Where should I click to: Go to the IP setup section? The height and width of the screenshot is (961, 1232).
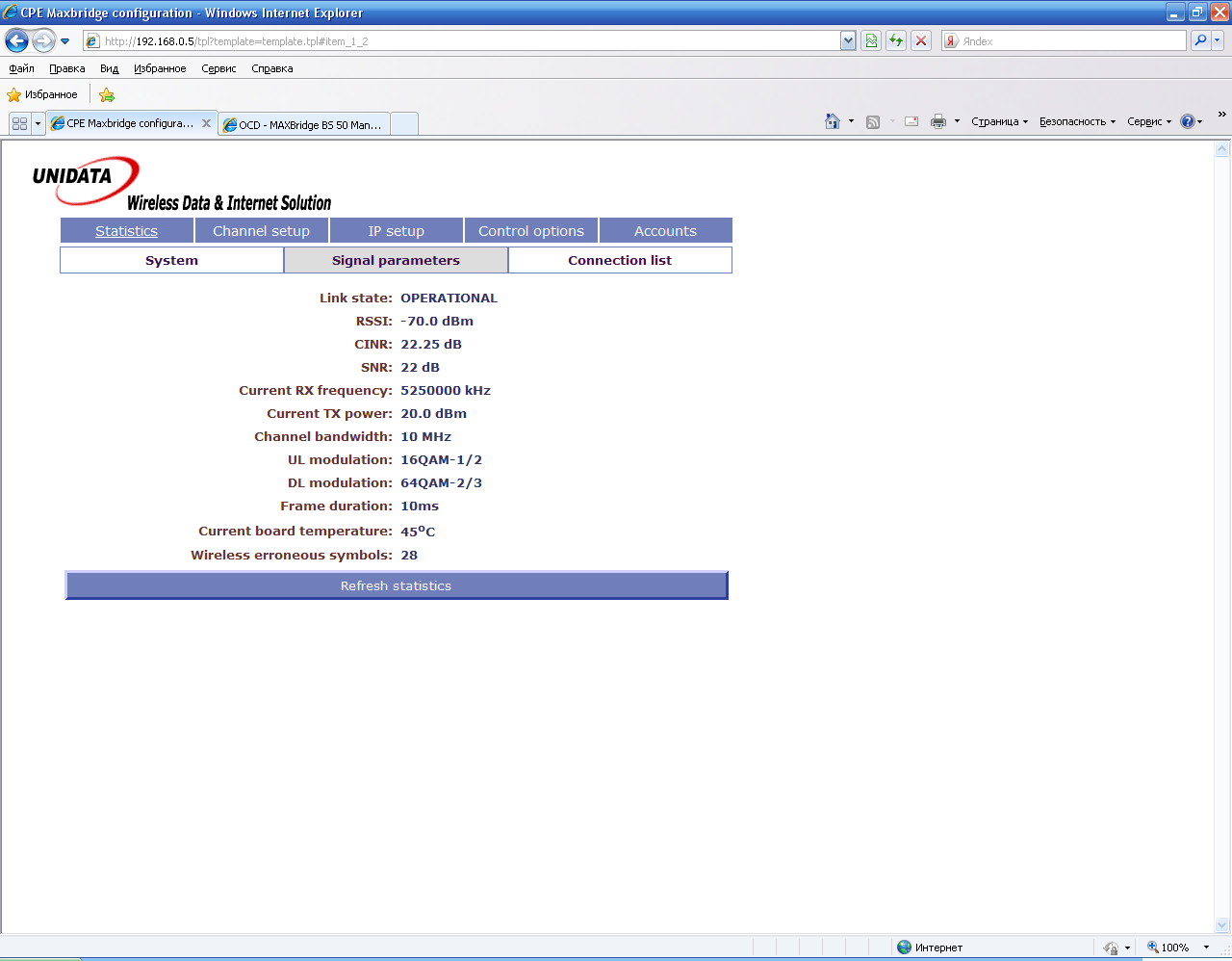(397, 231)
